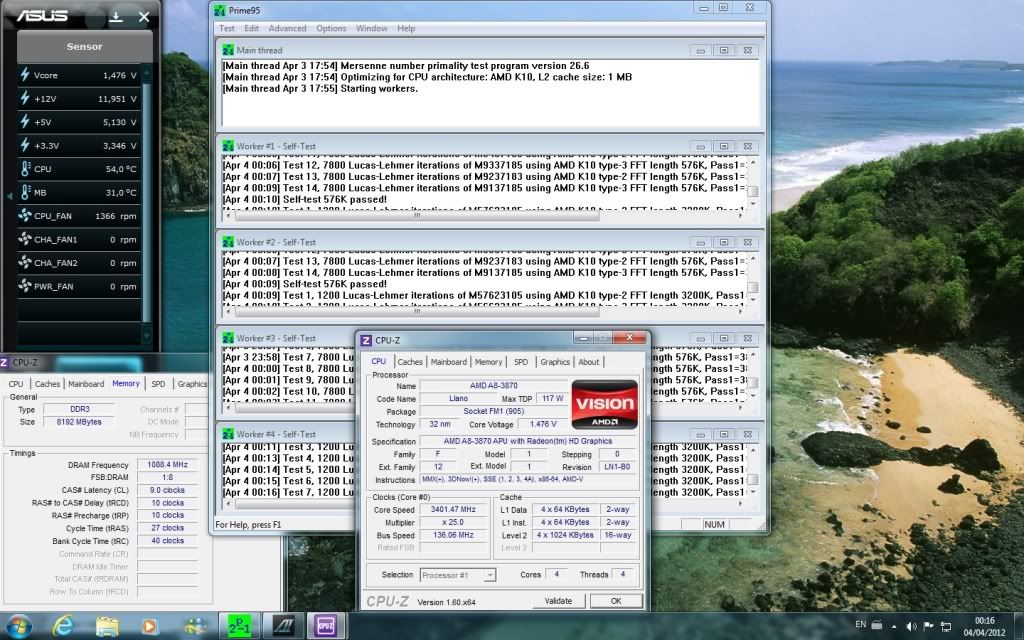Close the ASUS sensor panel with the X

pyautogui.click(x=144, y=17)
